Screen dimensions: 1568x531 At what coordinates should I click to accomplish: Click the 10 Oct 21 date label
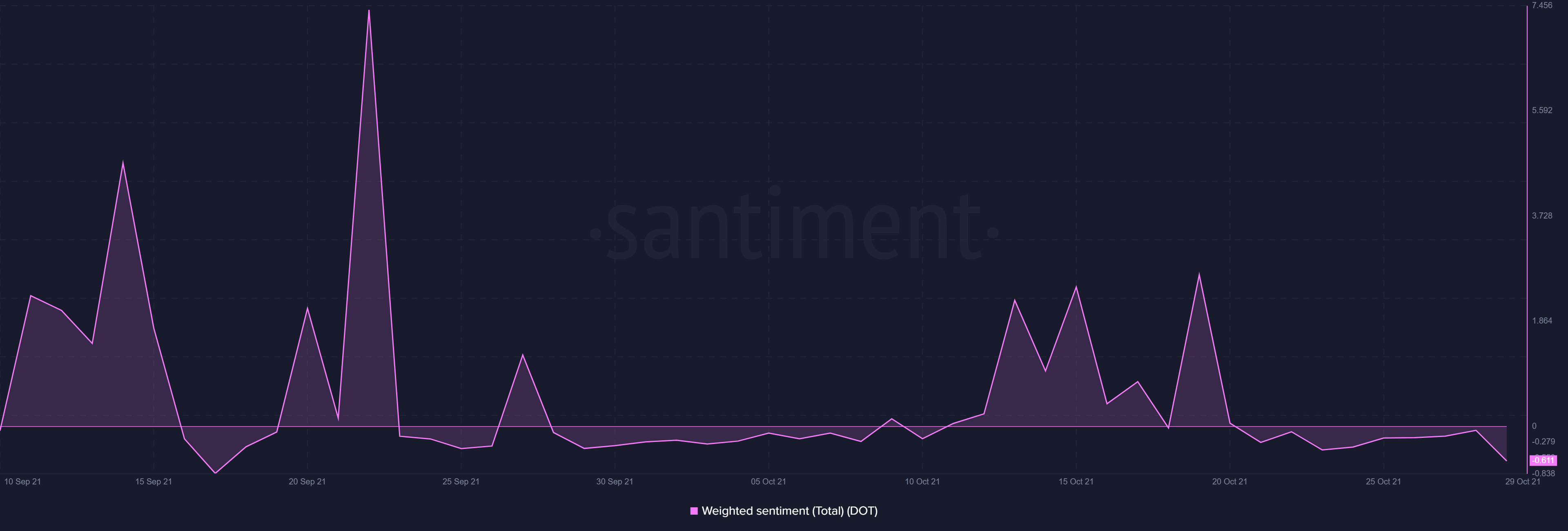(922, 482)
